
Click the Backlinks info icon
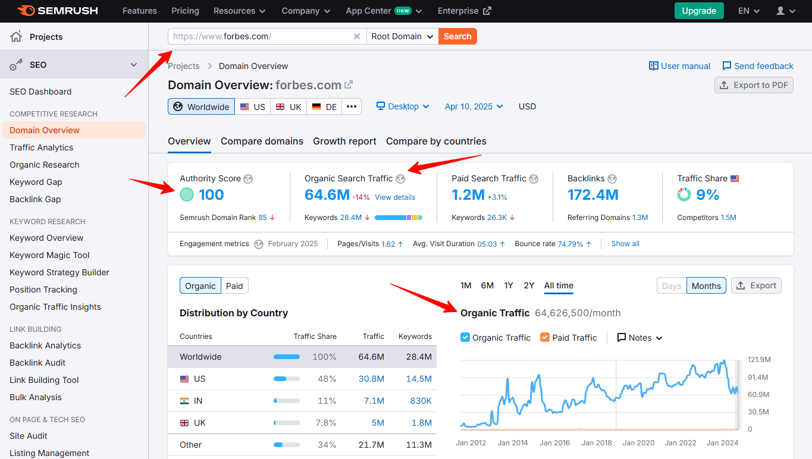[612, 179]
